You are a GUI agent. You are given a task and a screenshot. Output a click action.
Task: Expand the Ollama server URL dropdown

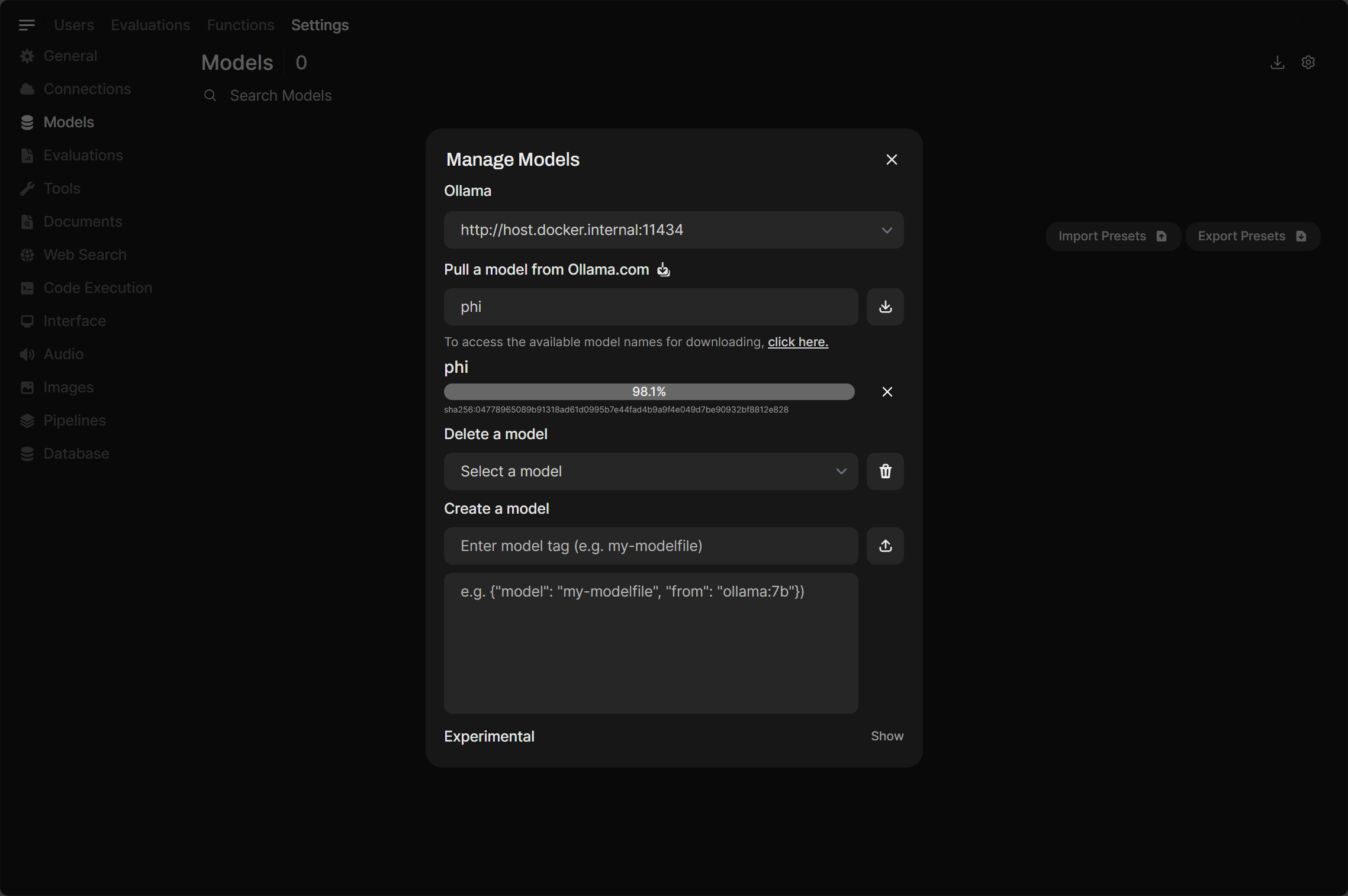pos(673,230)
